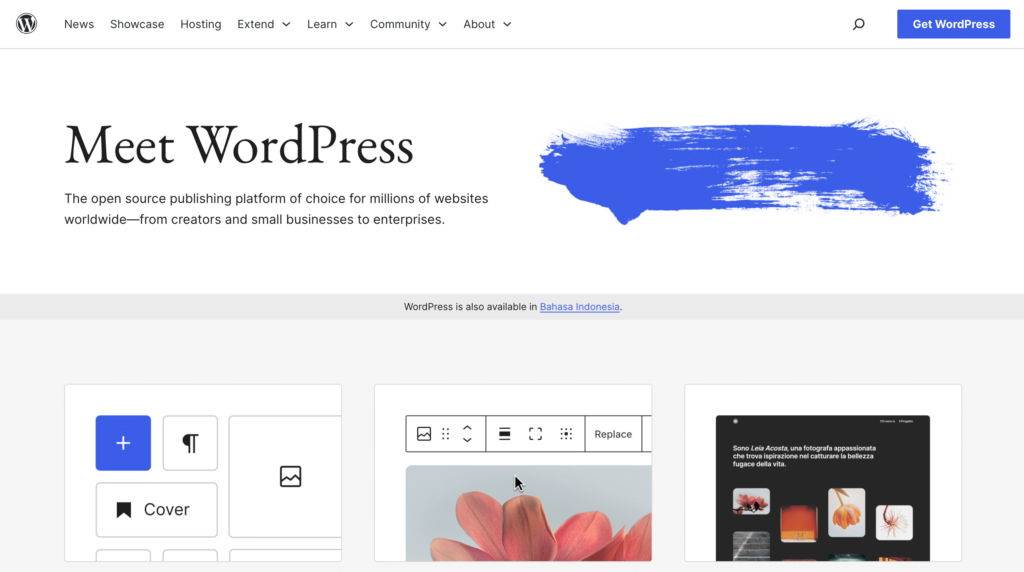The height and width of the screenshot is (572, 1024).
Task: Click the move up arrow in the block toolbar
Action: pyautogui.click(x=467, y=428)
